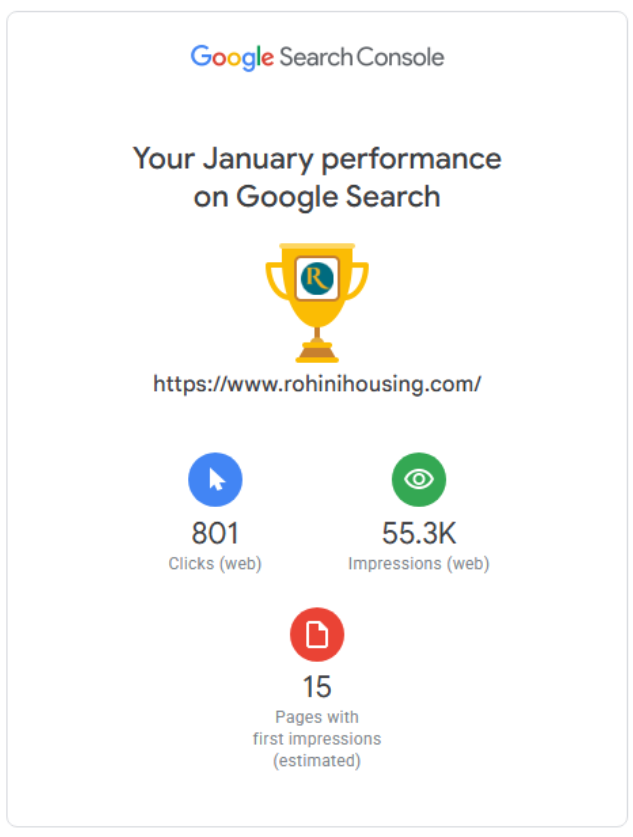633x837 pixels.
Task: Click the "(estimated)" note text
Action: point(317,761)
